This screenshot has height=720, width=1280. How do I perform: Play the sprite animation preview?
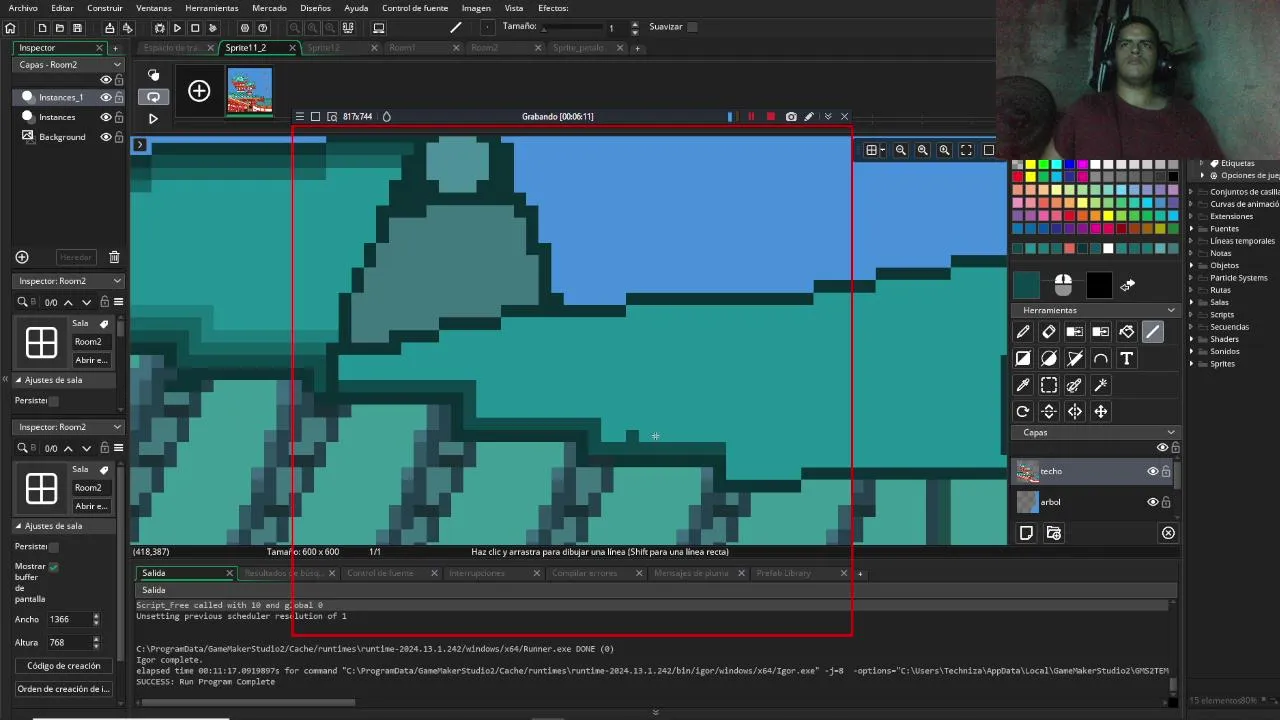[153, 118]
